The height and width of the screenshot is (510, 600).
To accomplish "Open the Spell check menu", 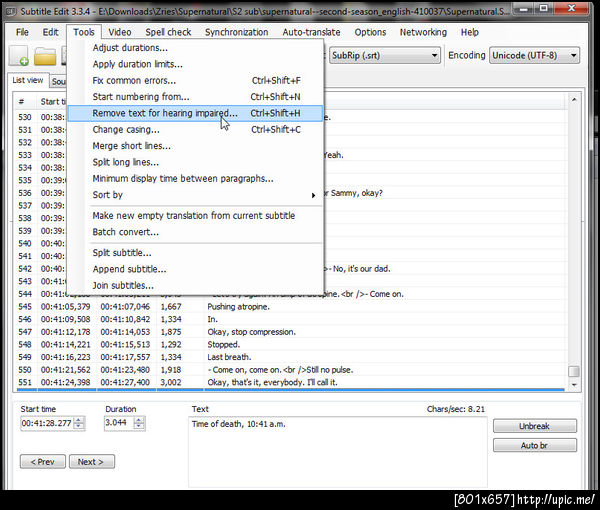I will (x=168, y=32).
